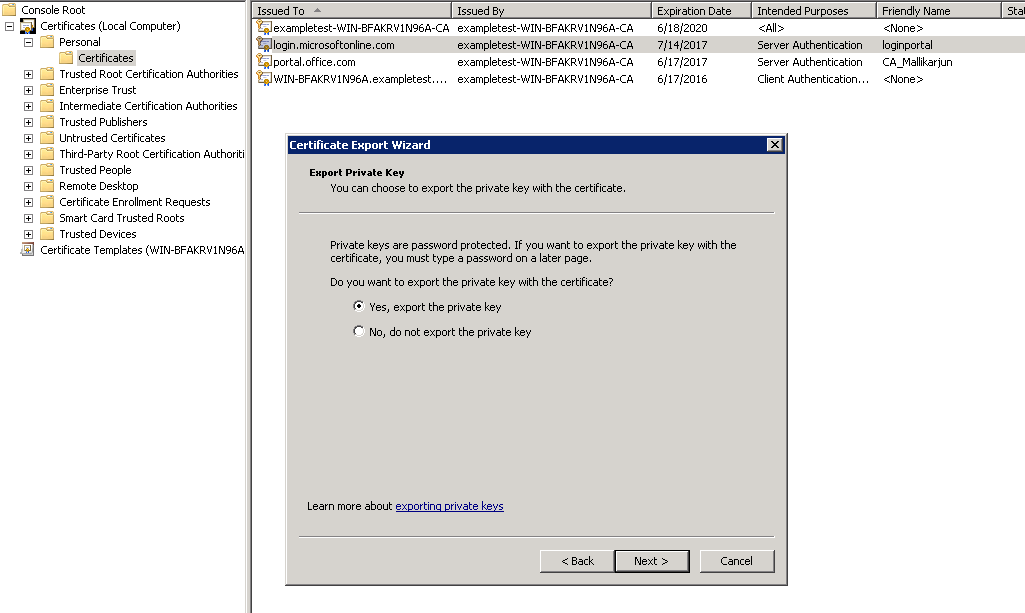
Task: Go to the next wizard page
Action: (x=652, y=561)
